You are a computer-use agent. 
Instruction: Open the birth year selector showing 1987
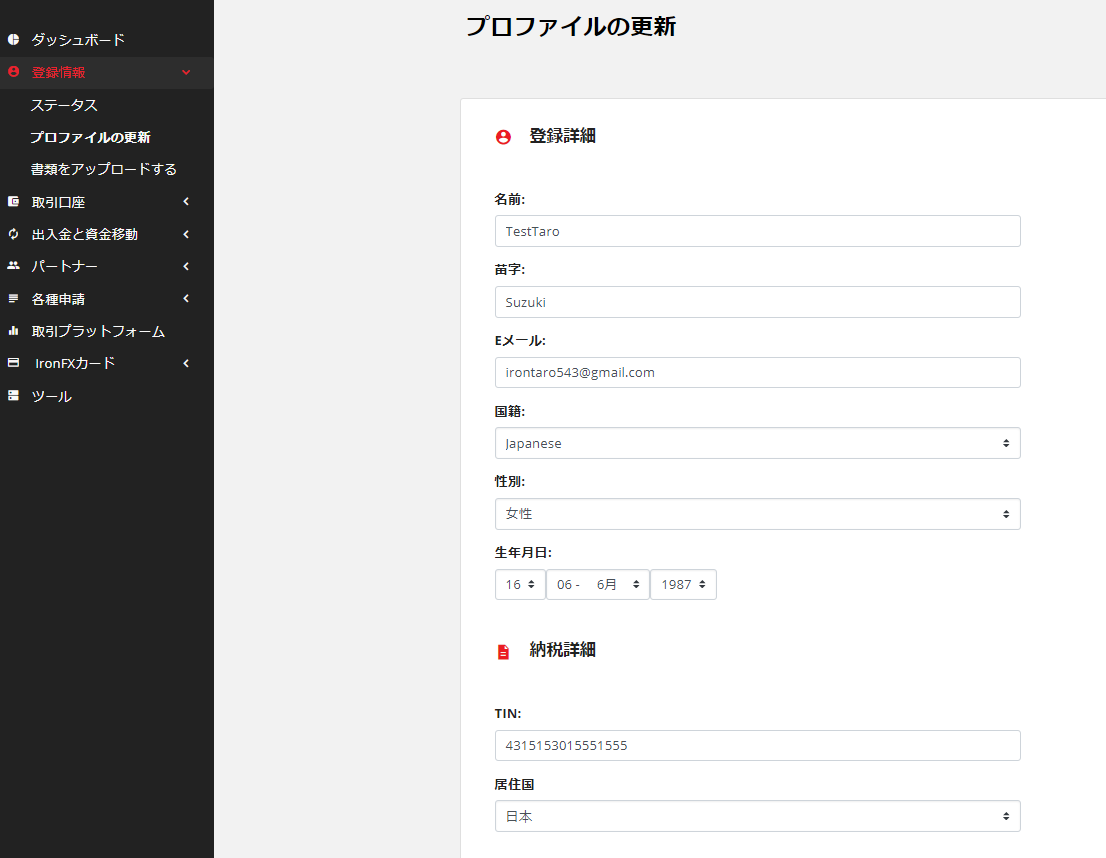pyautogui.click(x=683, y=584)
